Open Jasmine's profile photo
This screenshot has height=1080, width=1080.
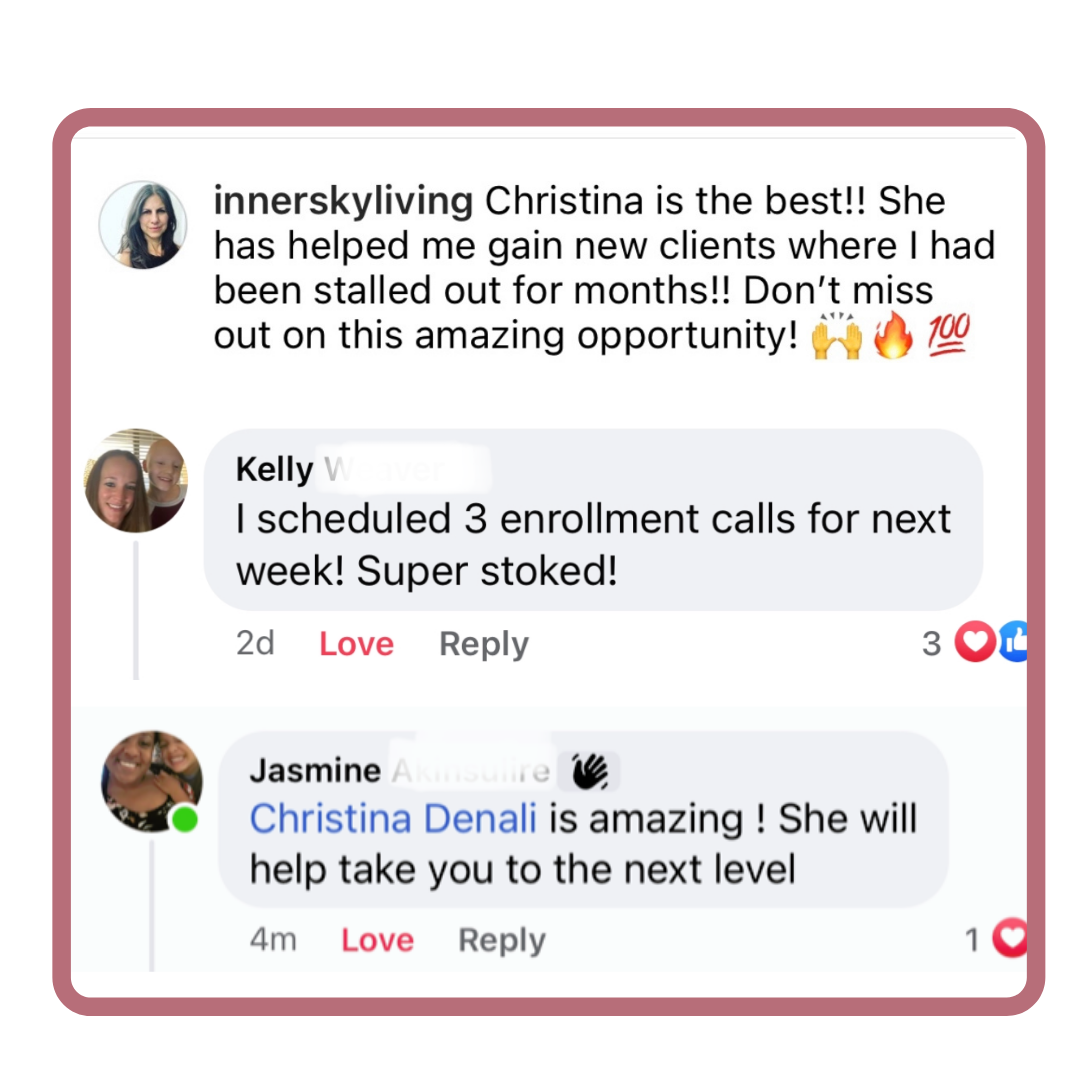152,782
